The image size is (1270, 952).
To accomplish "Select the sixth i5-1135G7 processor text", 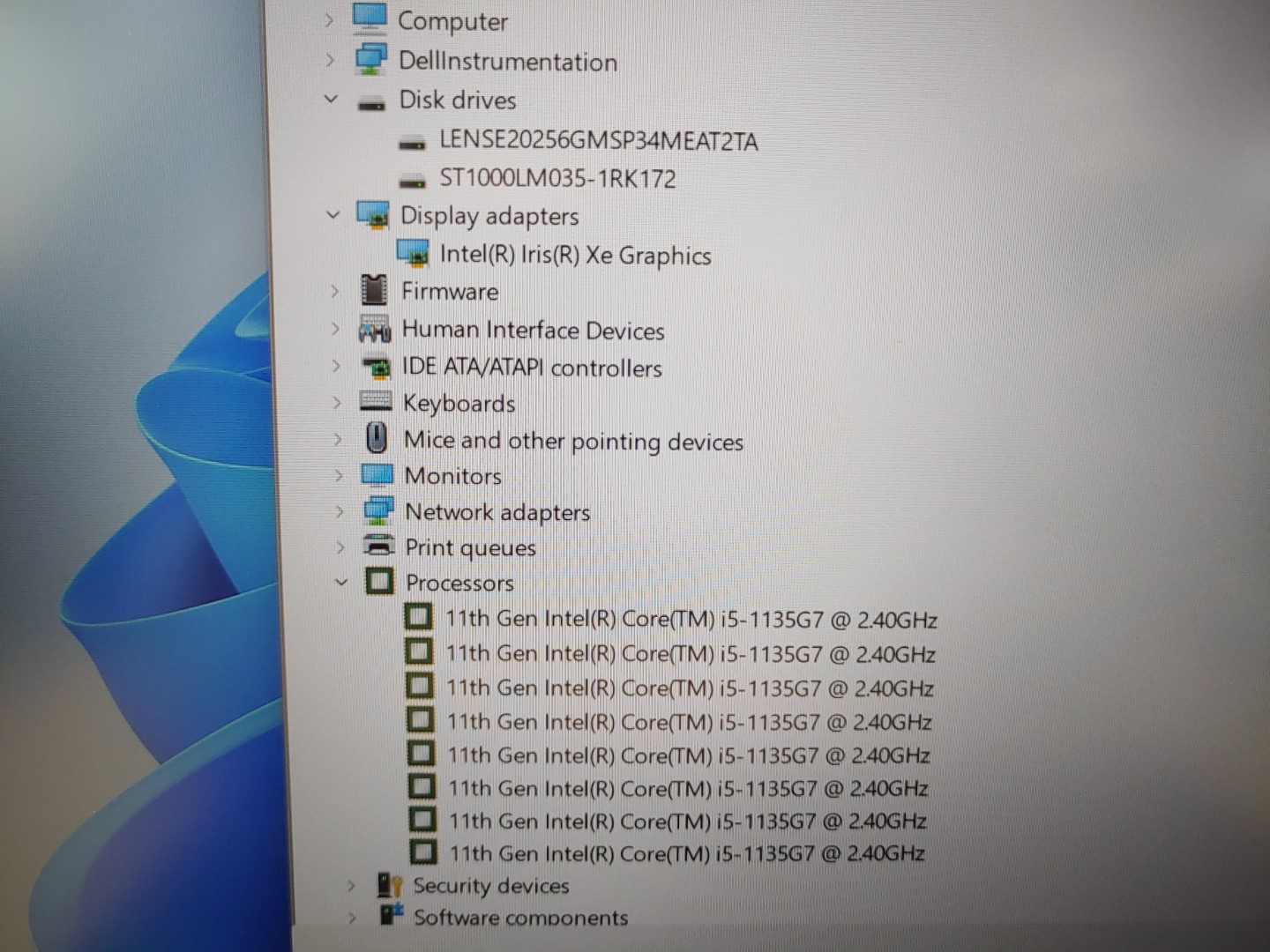I will coord(689,788).
